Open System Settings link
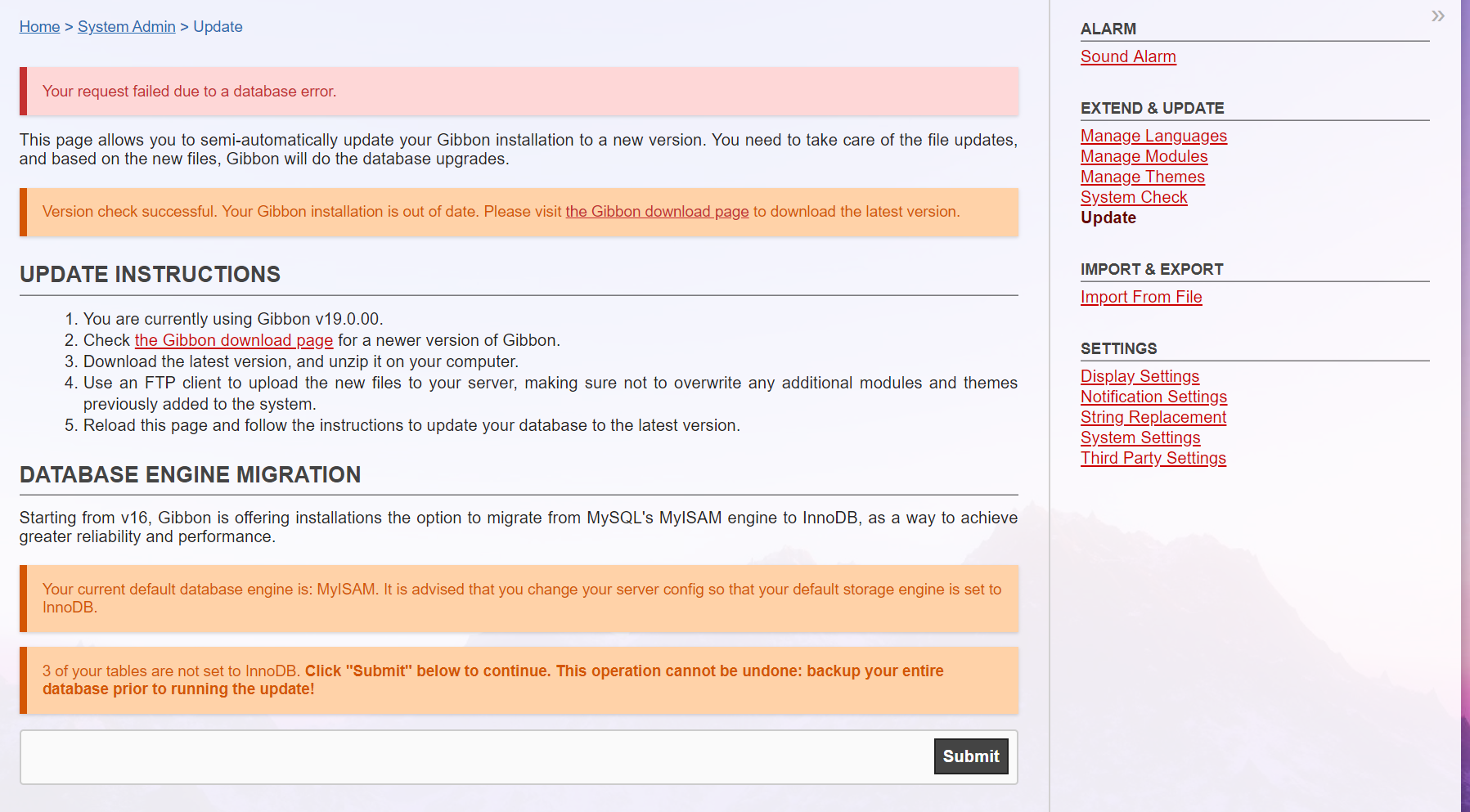This screenshot has width=1470, height=812. [1140, 437]
